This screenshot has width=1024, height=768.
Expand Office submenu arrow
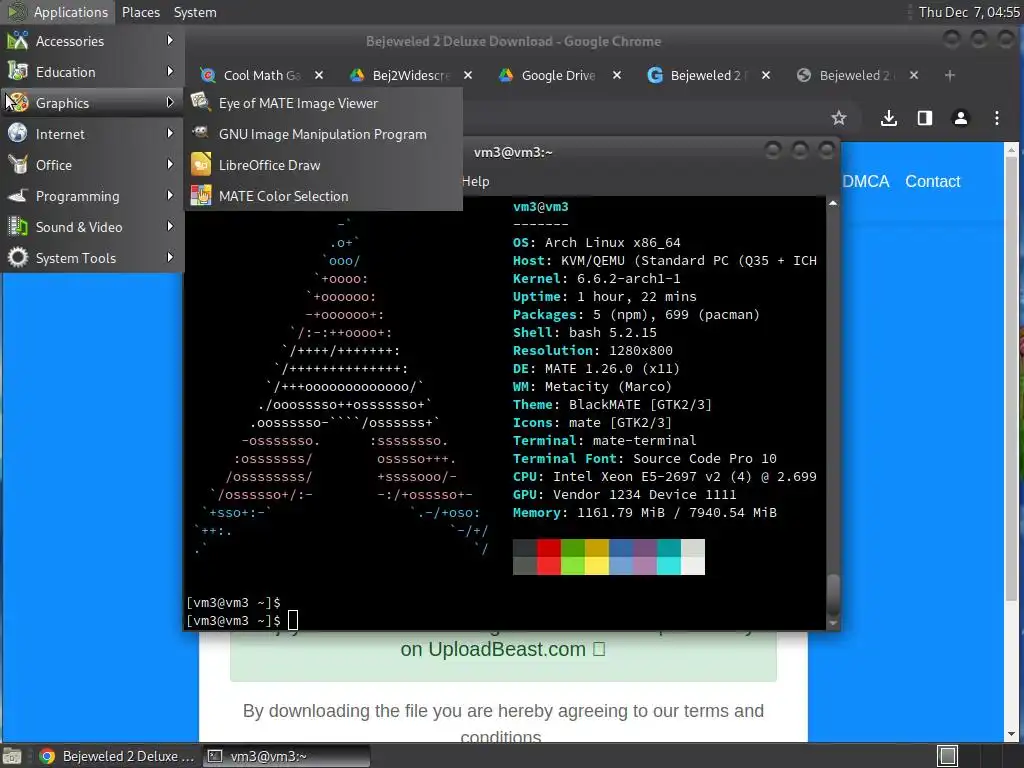(170, 164)
